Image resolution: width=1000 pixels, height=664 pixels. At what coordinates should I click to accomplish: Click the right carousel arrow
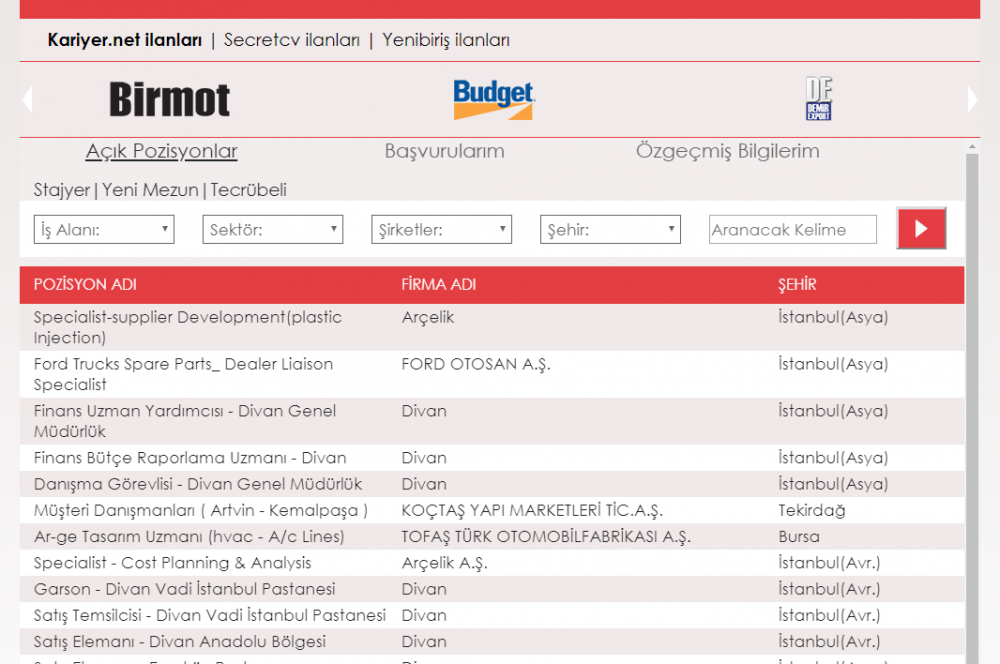click(x=973, y=99)
